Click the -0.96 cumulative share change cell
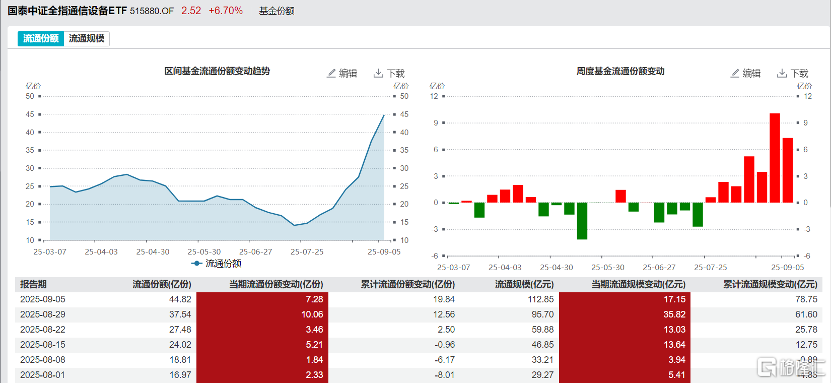The height and width of the screenshot is (384, 832). [445, 344]
